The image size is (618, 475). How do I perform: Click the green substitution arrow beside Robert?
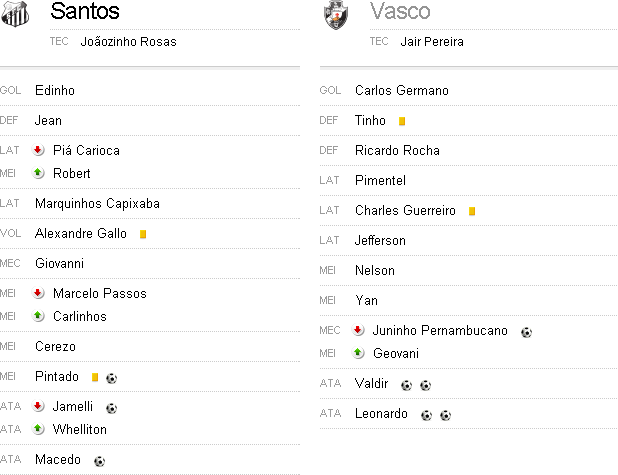(x=39, y=173)
